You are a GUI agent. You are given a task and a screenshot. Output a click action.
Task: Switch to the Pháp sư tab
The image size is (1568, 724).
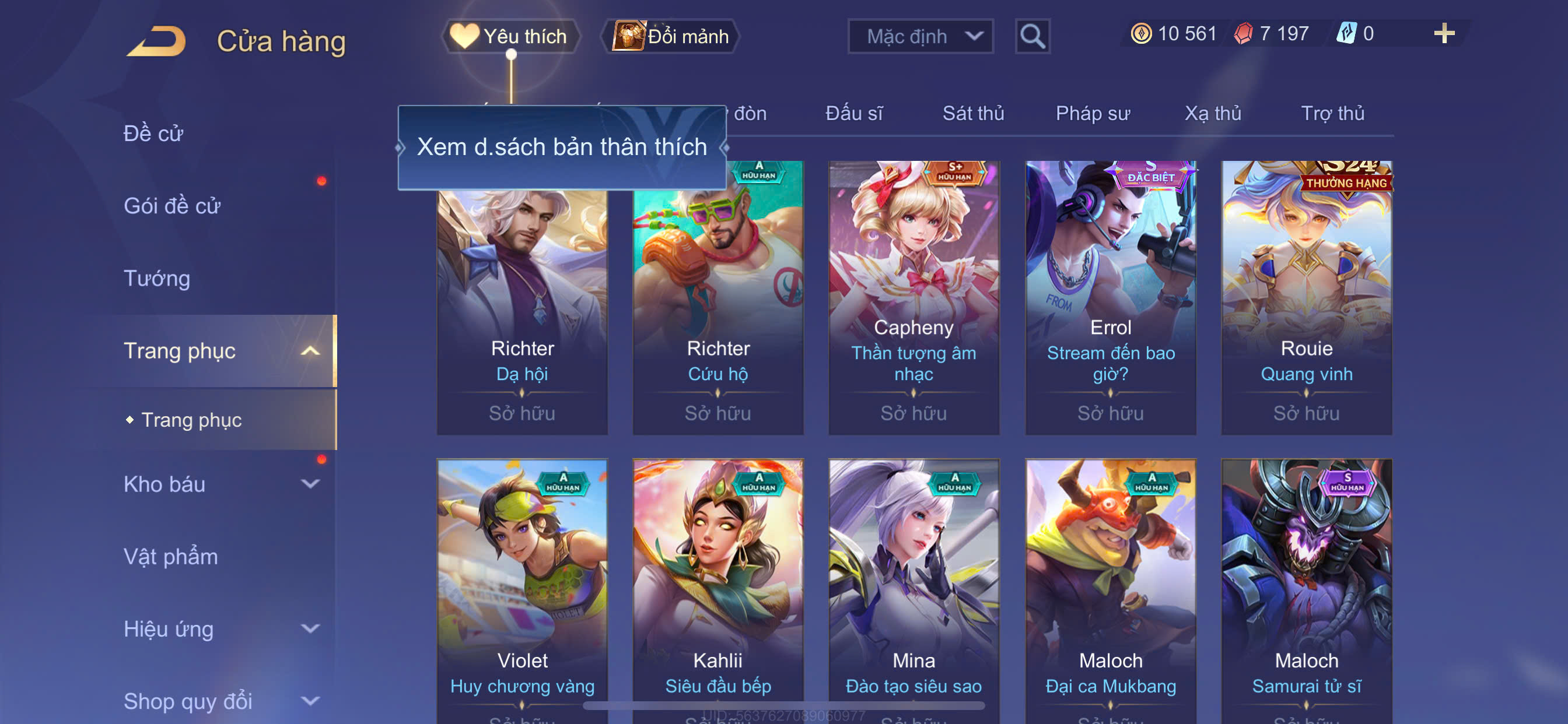point(1093,113)
